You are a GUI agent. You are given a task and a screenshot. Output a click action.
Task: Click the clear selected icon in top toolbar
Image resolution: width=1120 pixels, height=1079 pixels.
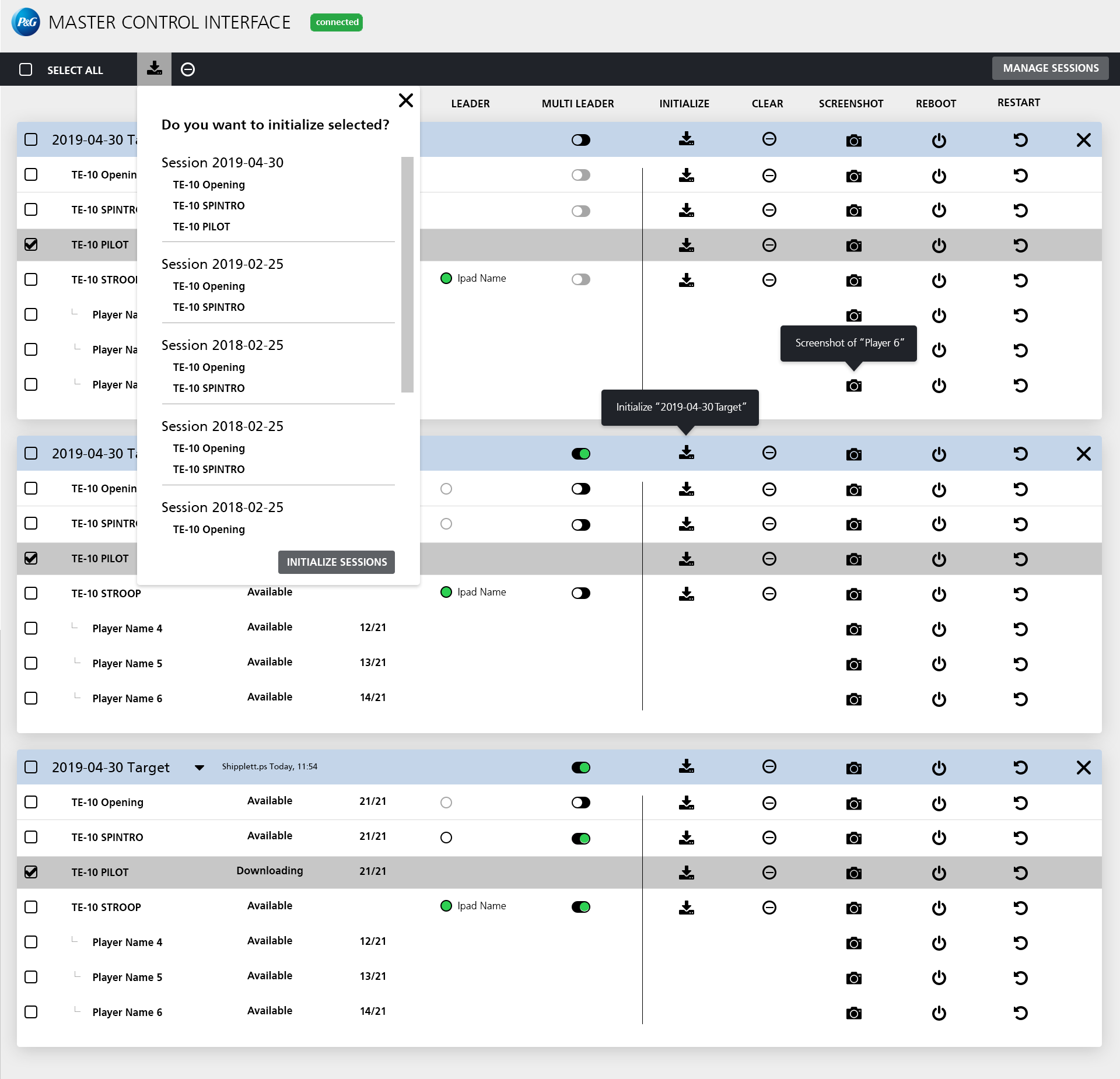coord(188,69)
